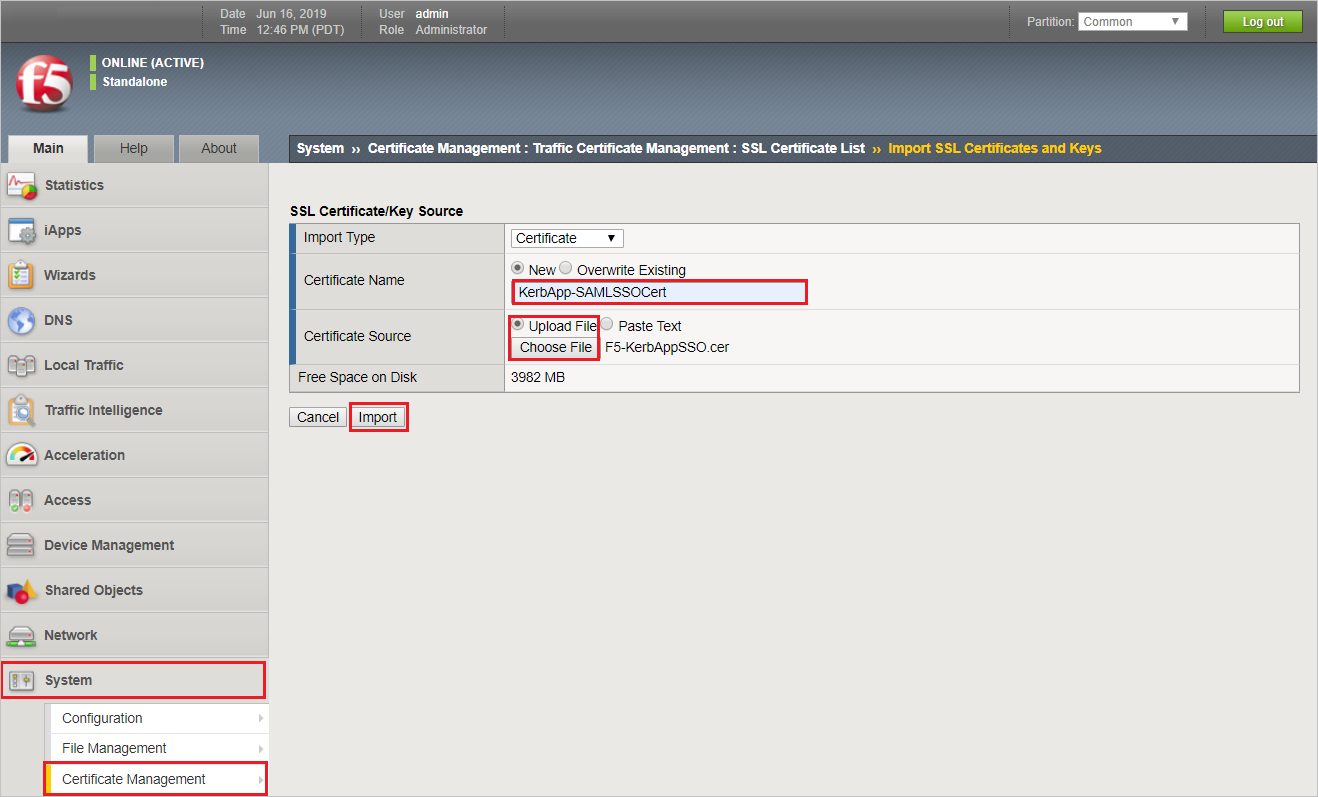Screen dimensions: 1318x797
Task: Click the Network device icon
Action: coord(22,635)
